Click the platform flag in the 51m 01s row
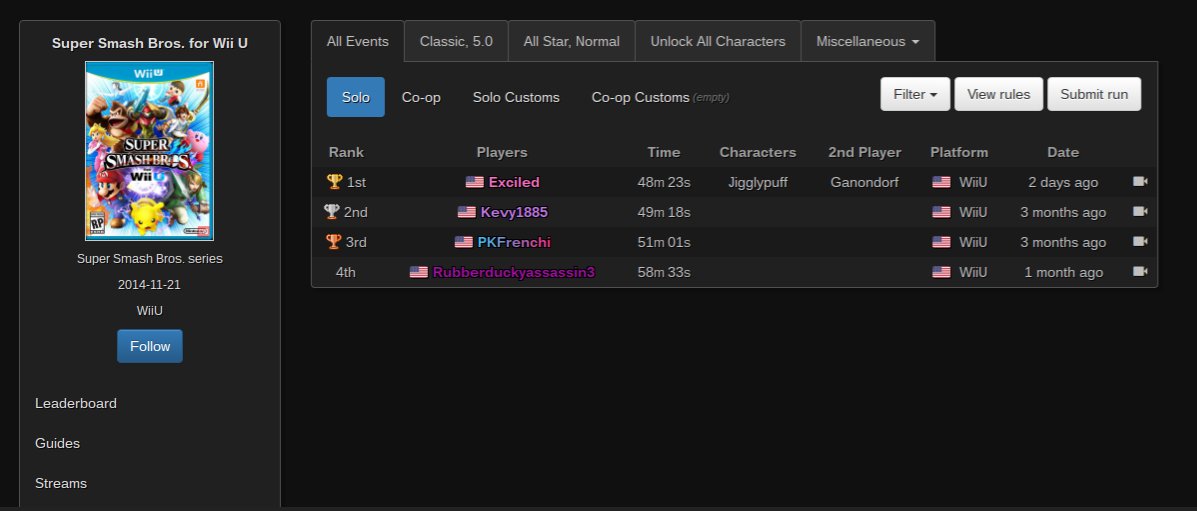Viewport: 1197px width, 511px height. click(x=941, y=241)
